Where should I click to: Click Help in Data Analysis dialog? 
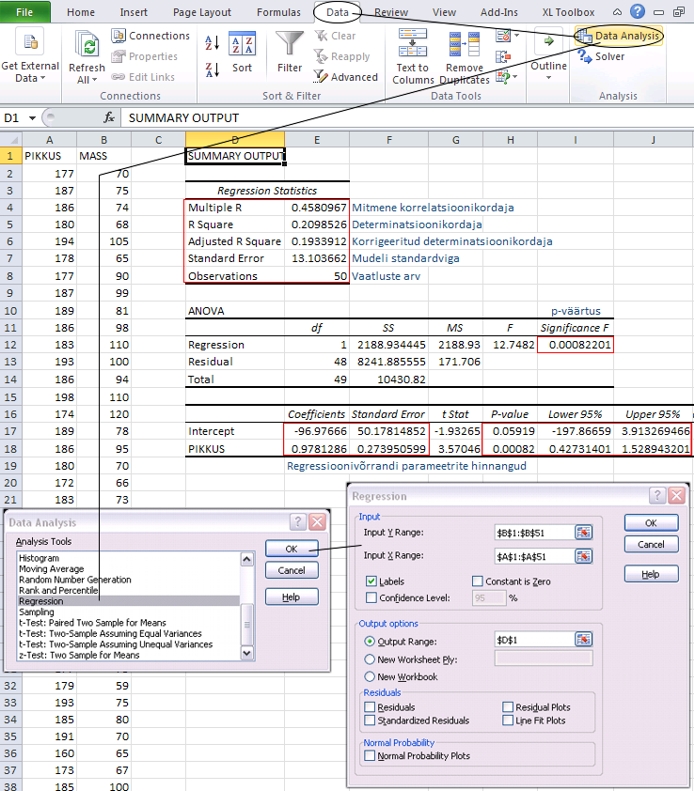[x=292, y=597]
